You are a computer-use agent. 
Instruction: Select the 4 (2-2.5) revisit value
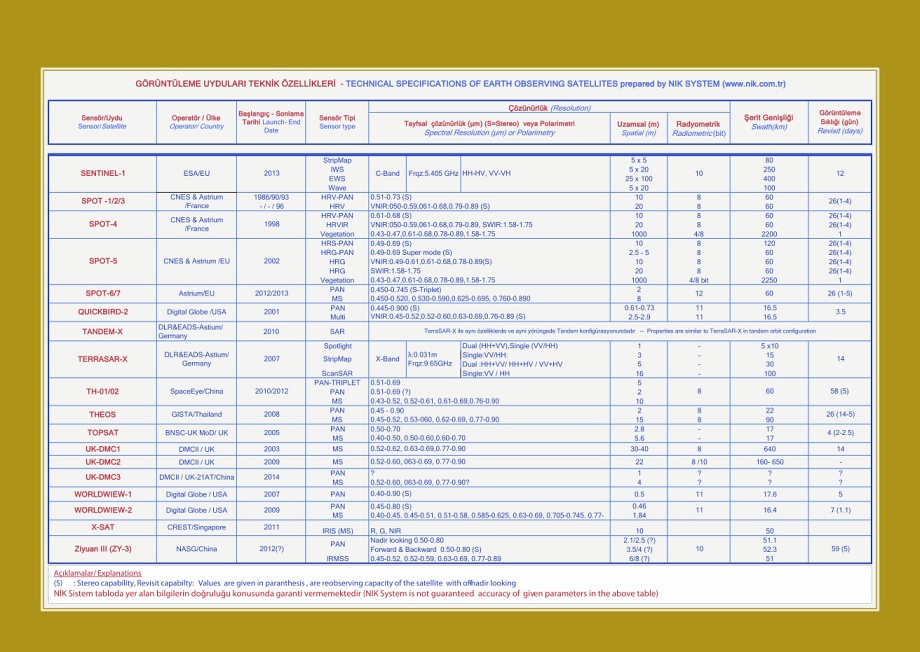click(x=840, y=433)
